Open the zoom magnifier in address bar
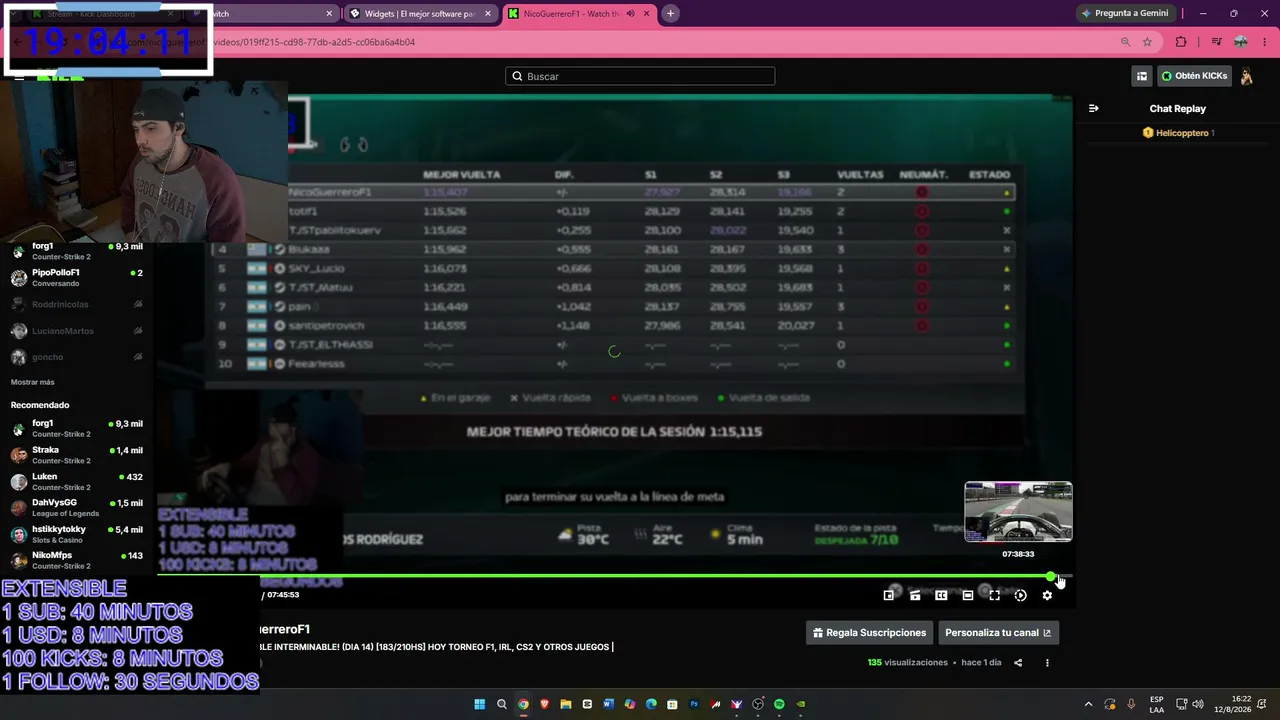The width and height of the screenshot is (1280, 720). [x=1126, y=42]
